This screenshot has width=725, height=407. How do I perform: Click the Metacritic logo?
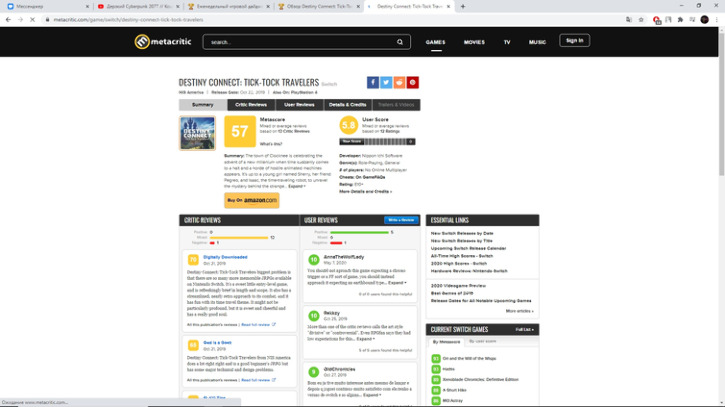(162, 42)
